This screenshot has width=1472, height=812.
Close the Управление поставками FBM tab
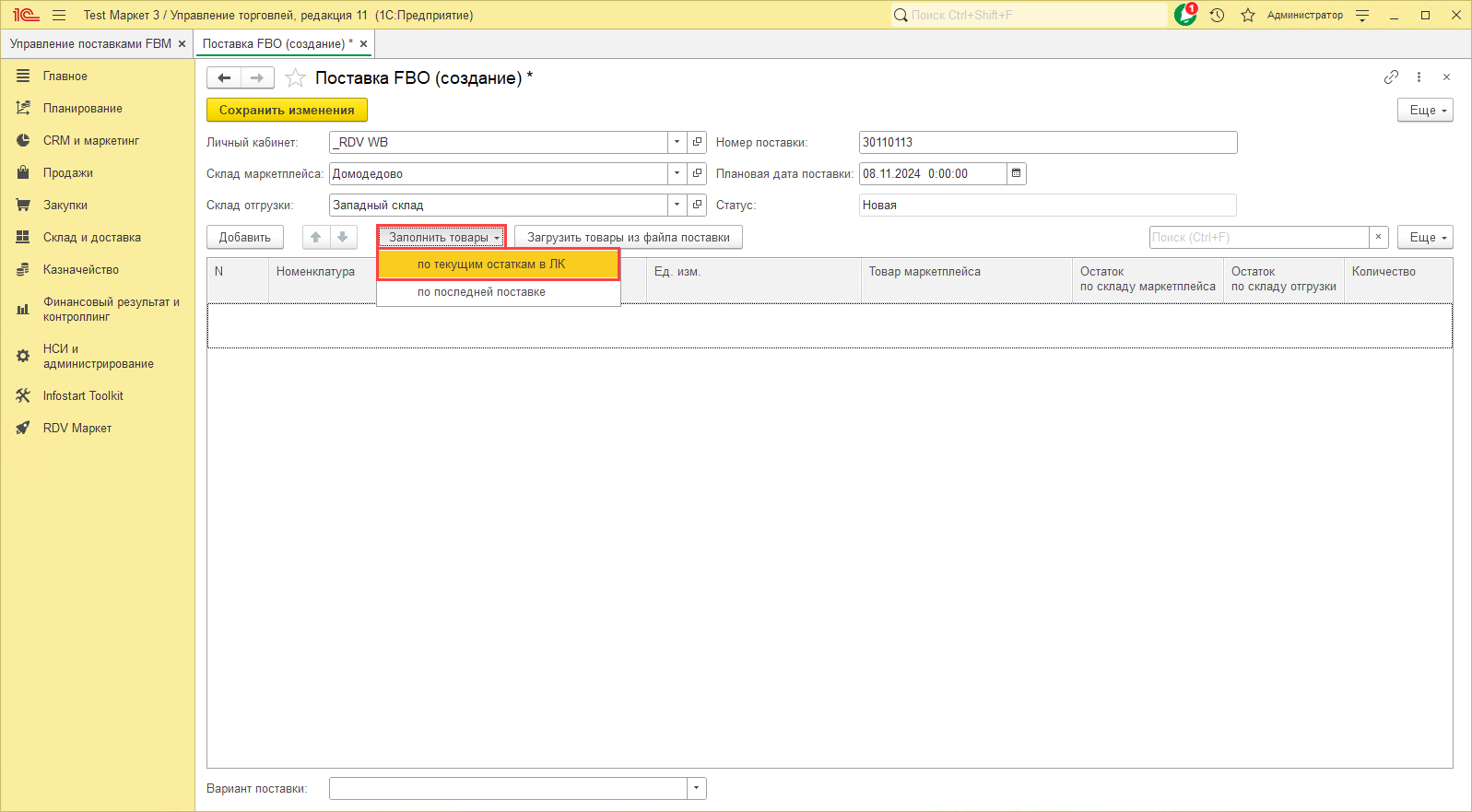182,43
